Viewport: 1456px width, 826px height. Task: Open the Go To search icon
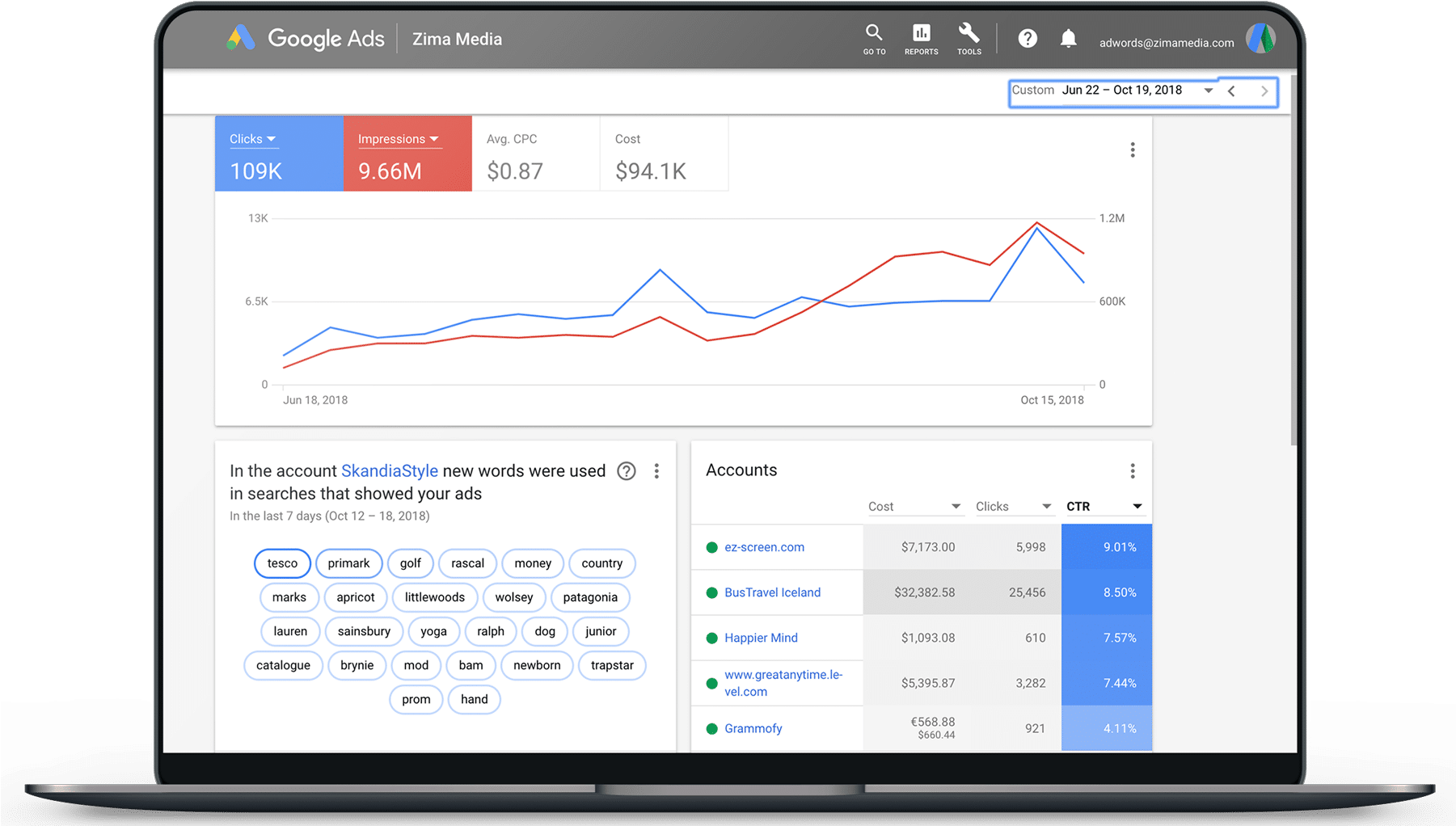pos(873,38)
